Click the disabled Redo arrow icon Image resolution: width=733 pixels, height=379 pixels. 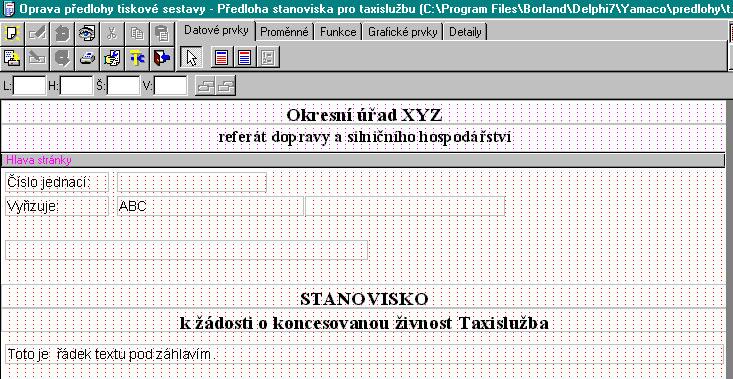pyautogui.click(x=63, y=58)
